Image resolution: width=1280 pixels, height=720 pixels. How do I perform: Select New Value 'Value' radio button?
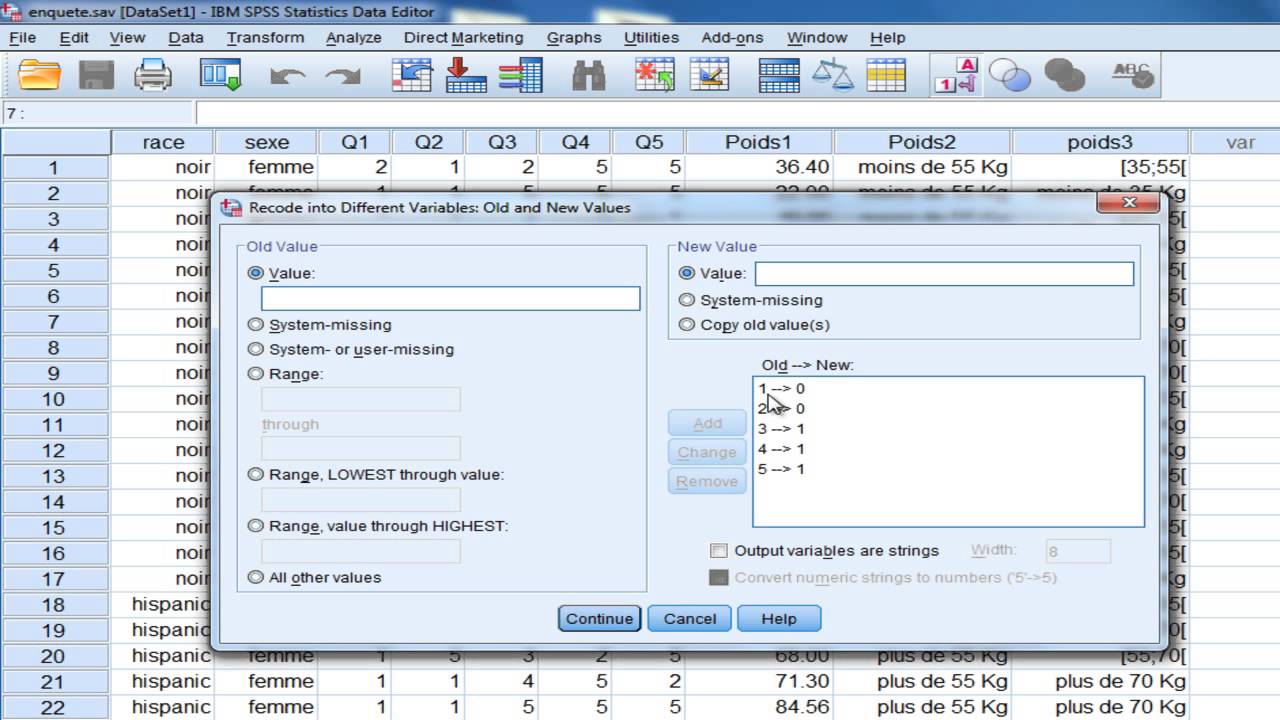point(687,273)
